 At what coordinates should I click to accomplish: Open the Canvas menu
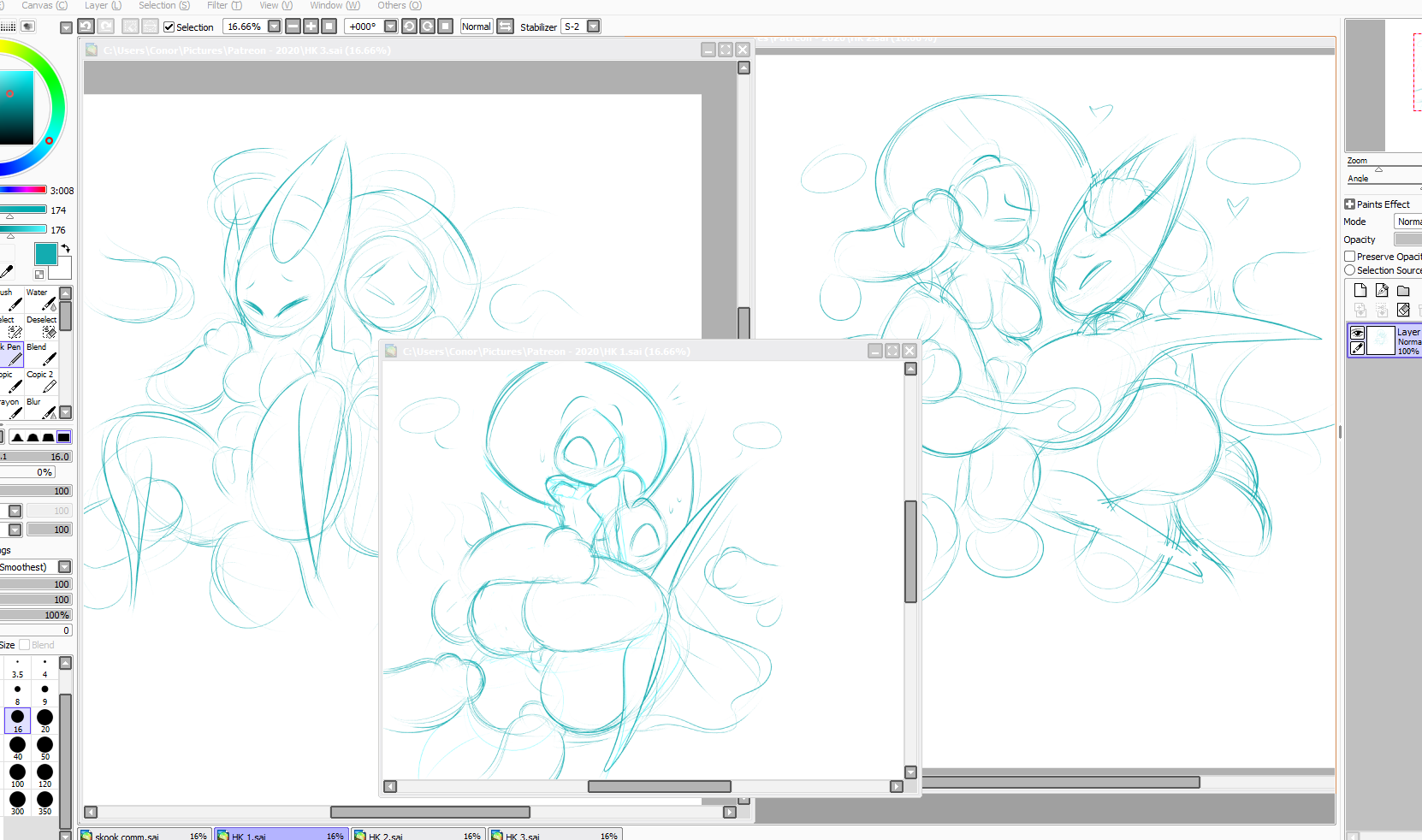44,5
